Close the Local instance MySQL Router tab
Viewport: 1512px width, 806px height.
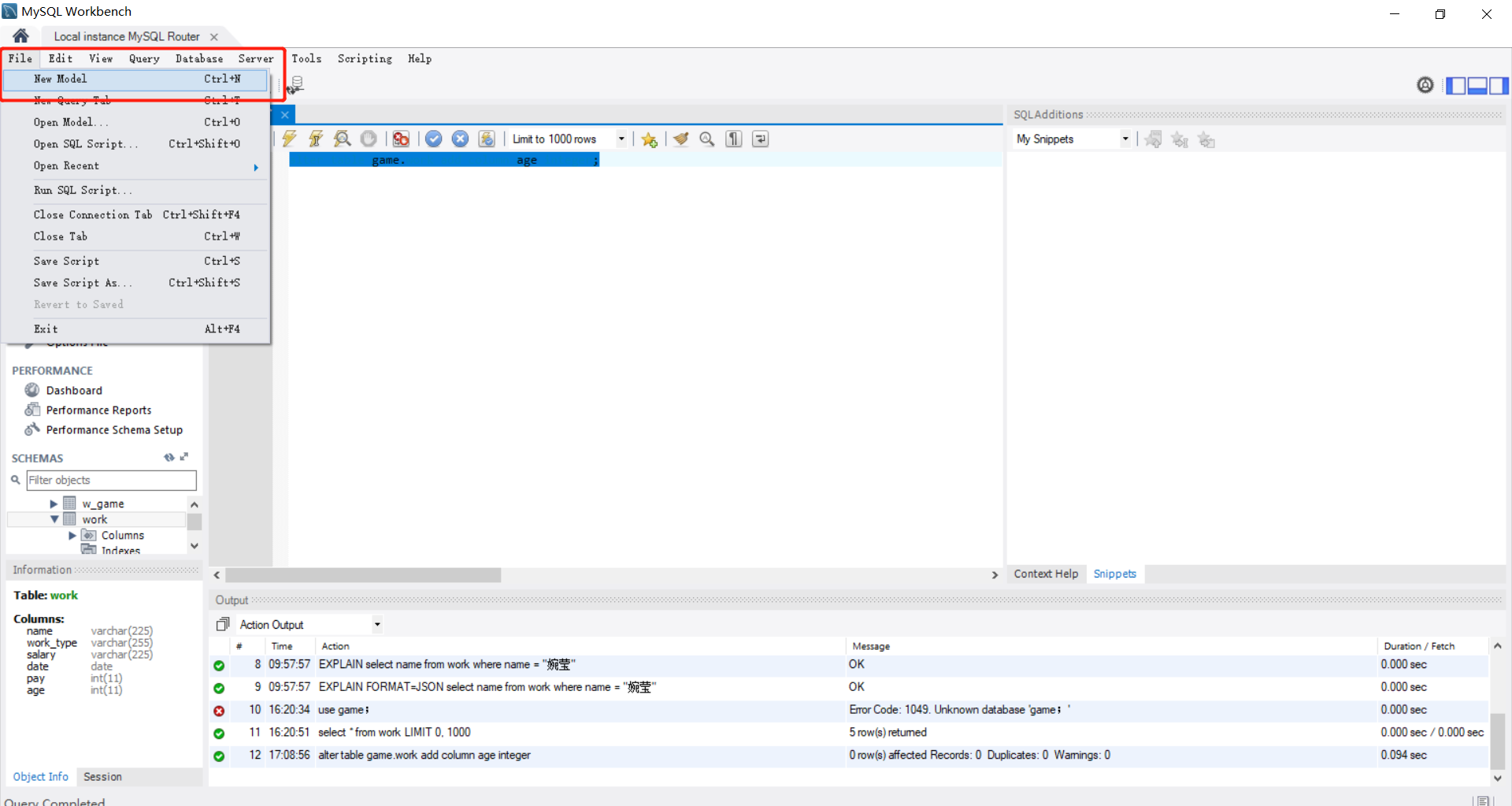214,36
